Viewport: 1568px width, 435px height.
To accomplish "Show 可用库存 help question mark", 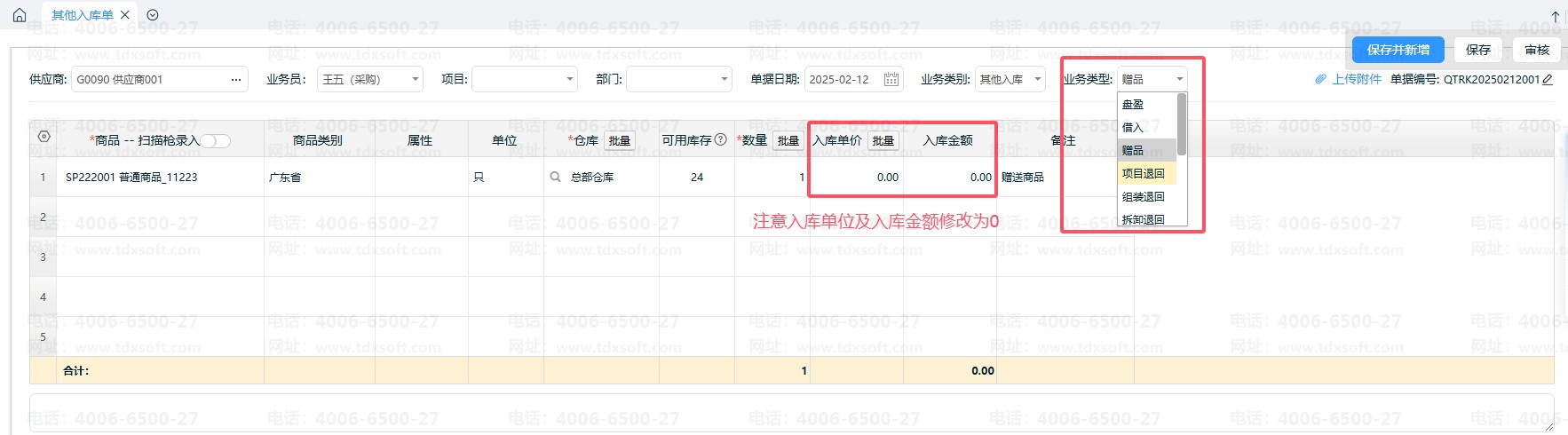I will click(x=721, y=139).
